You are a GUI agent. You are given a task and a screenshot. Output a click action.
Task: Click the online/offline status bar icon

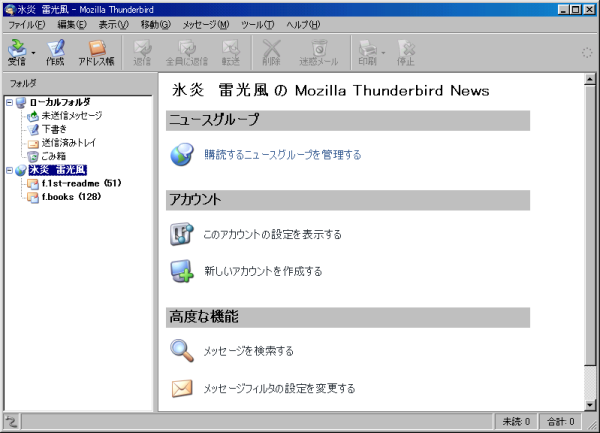[11, 422]
